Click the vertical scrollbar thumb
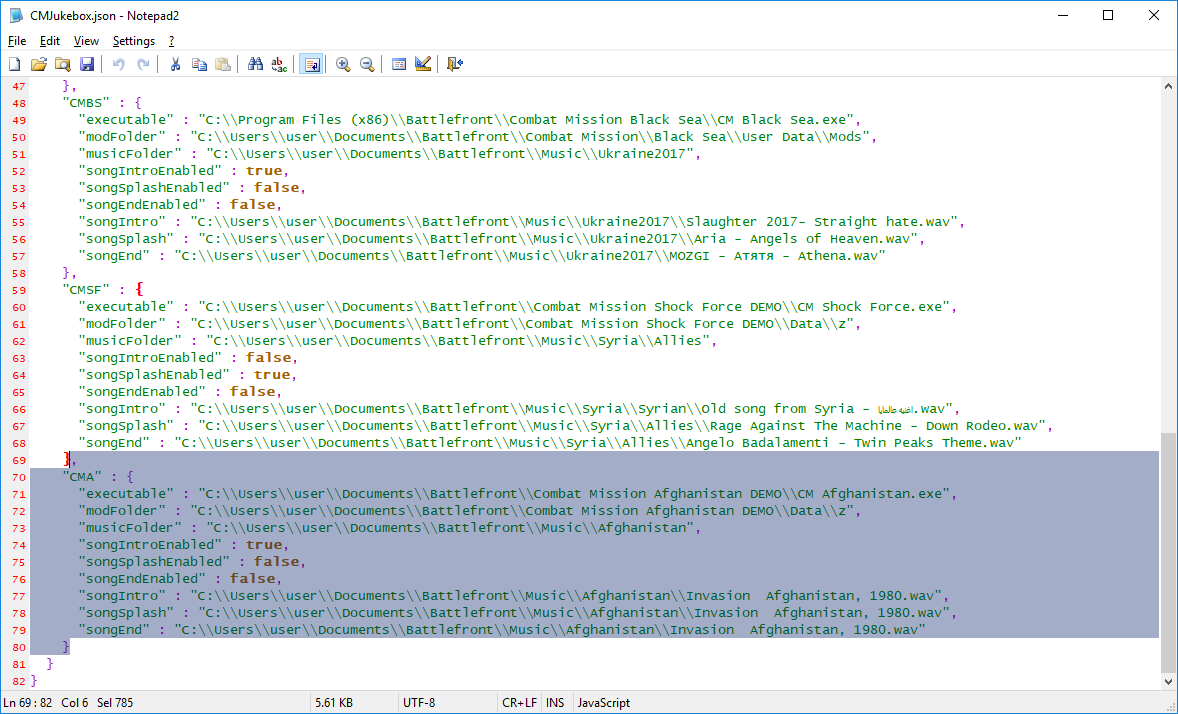 click(1168, 552)
